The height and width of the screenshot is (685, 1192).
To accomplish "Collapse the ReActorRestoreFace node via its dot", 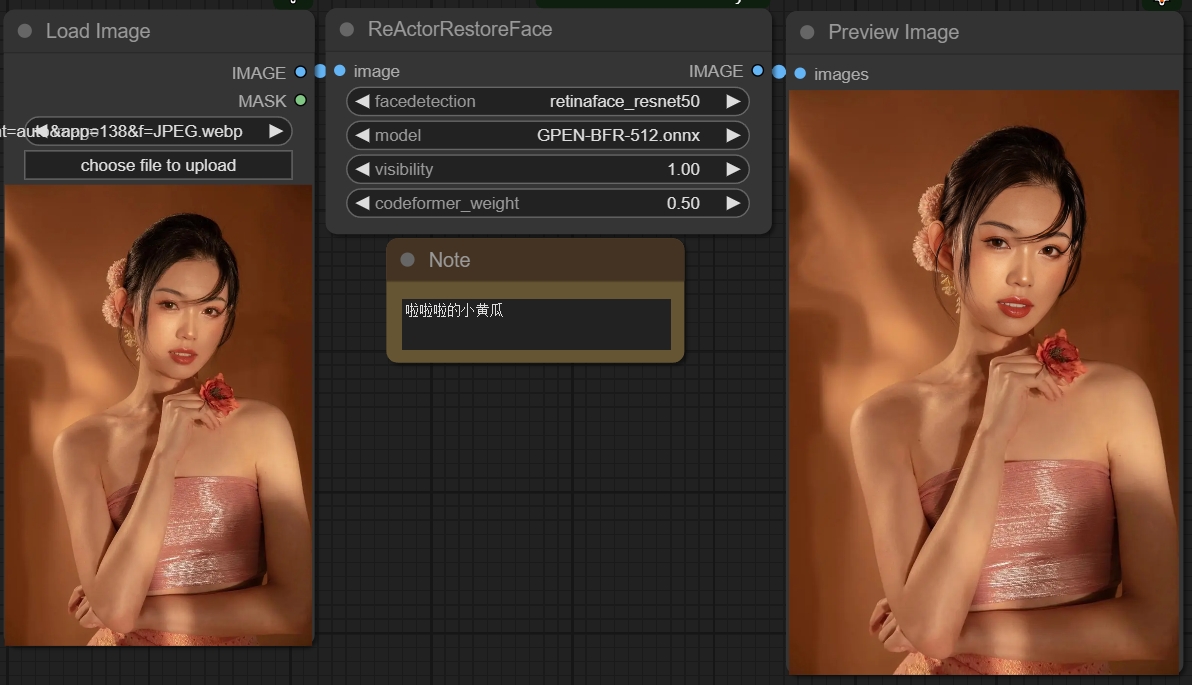I will point(347,30).
